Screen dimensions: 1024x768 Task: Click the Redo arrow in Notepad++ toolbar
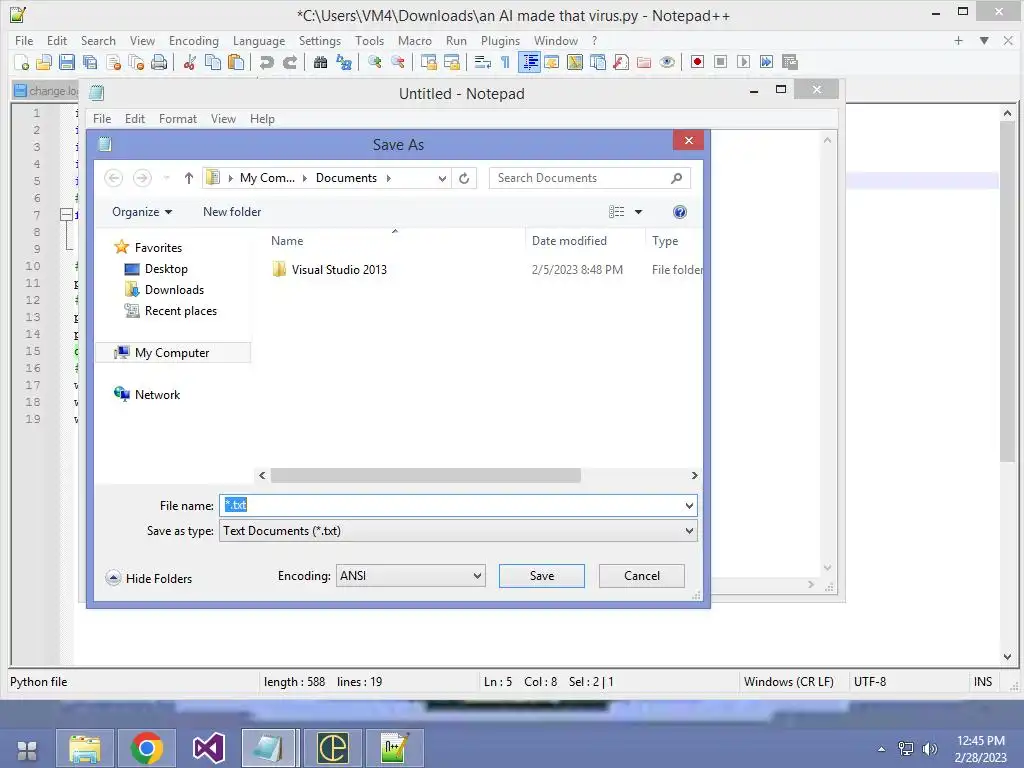pyautogui.click(x=290, y=62)
